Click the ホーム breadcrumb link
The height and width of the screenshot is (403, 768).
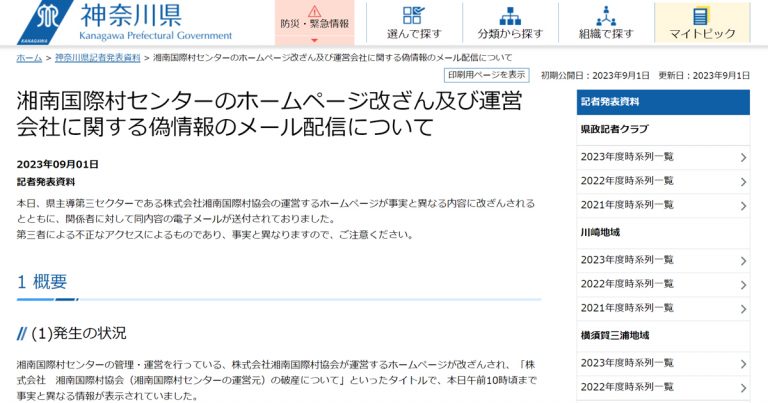[x=29, y=58]
